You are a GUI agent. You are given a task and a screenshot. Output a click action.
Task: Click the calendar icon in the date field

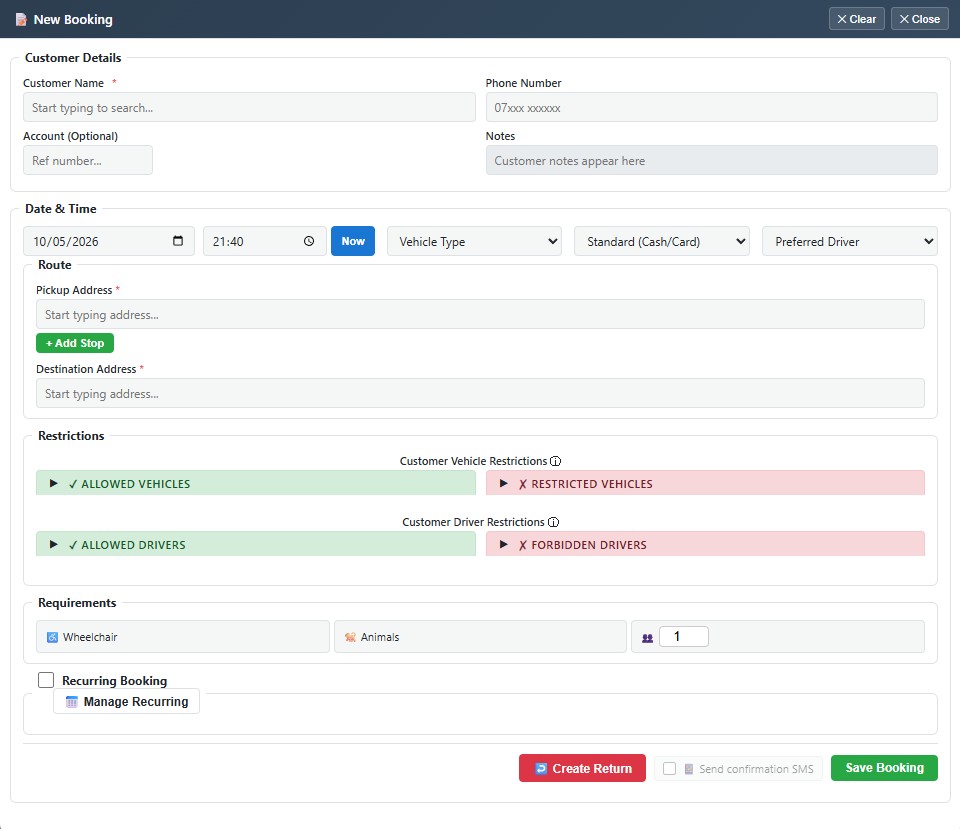[178, 241]
